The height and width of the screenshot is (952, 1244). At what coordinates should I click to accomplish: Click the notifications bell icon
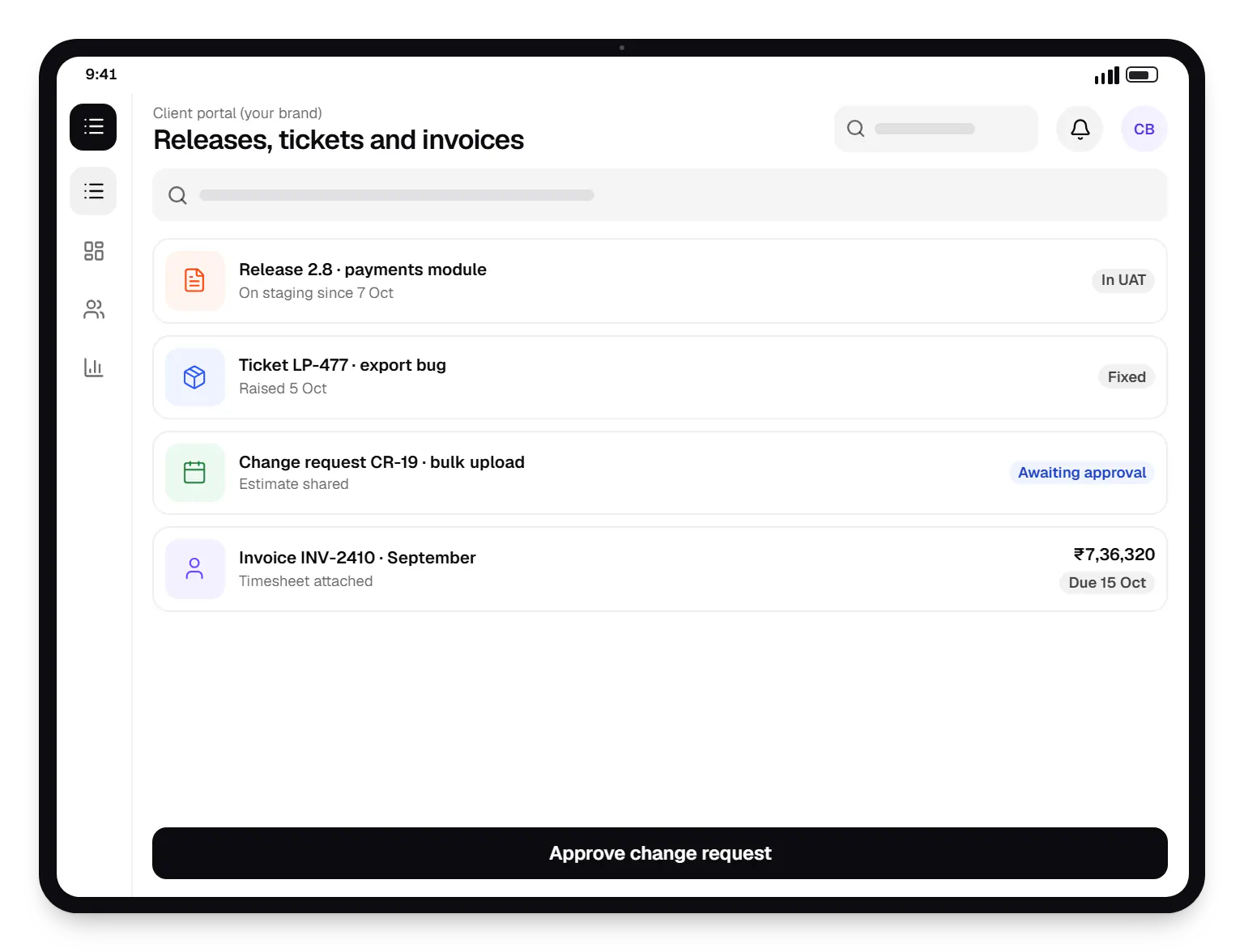[1080, 129]
